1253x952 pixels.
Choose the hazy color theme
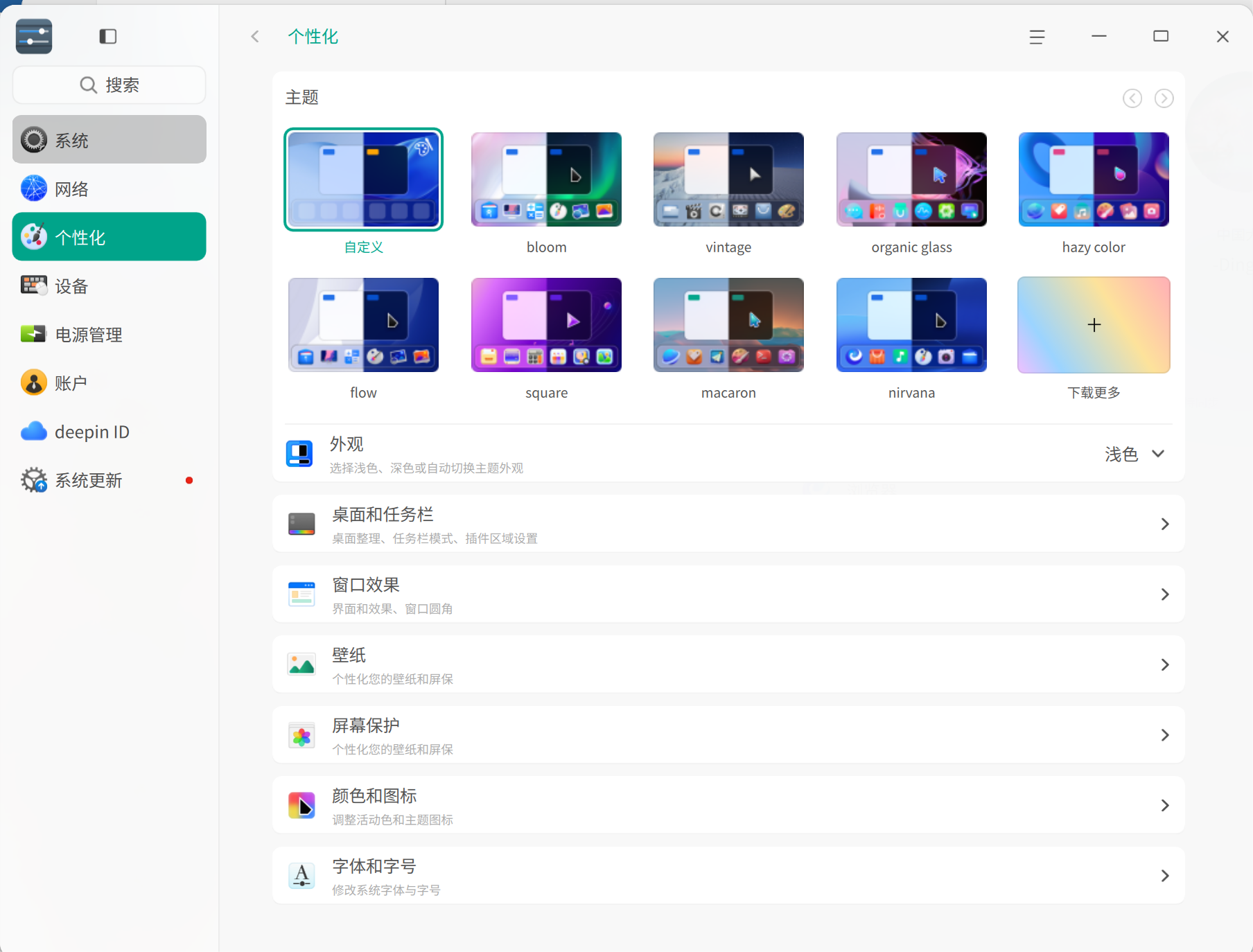pos(1094,179)
